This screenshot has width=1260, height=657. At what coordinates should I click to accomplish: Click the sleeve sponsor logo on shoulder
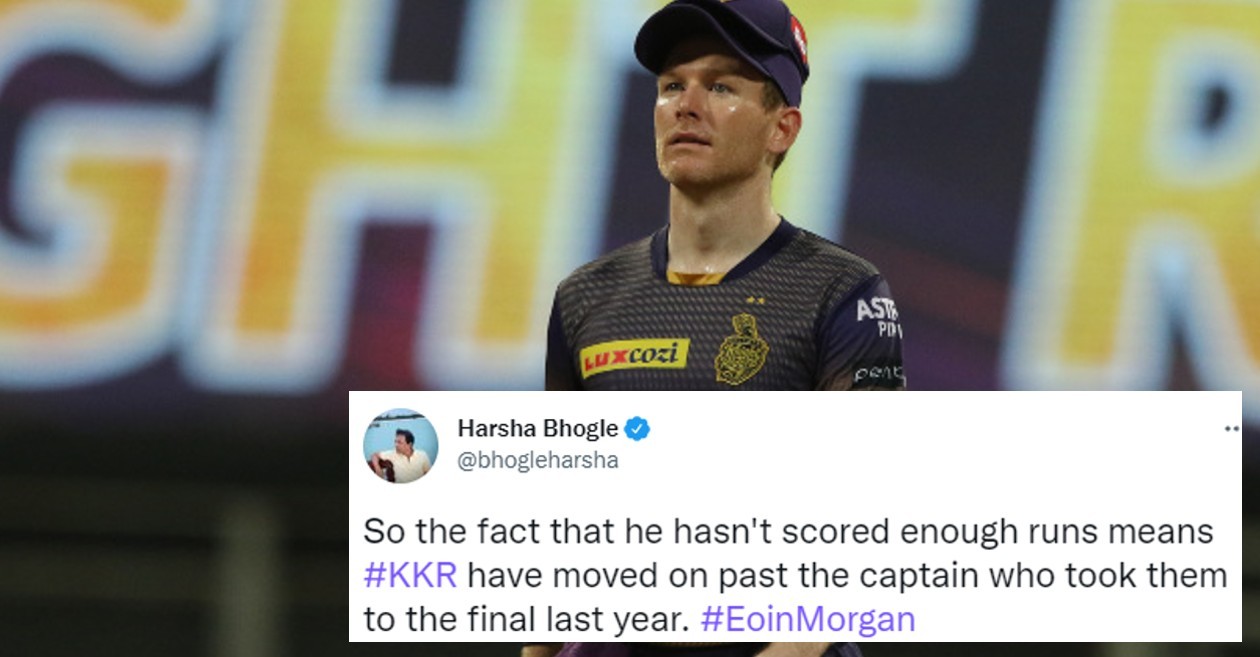pyautogui.click(x=879, y=316)
